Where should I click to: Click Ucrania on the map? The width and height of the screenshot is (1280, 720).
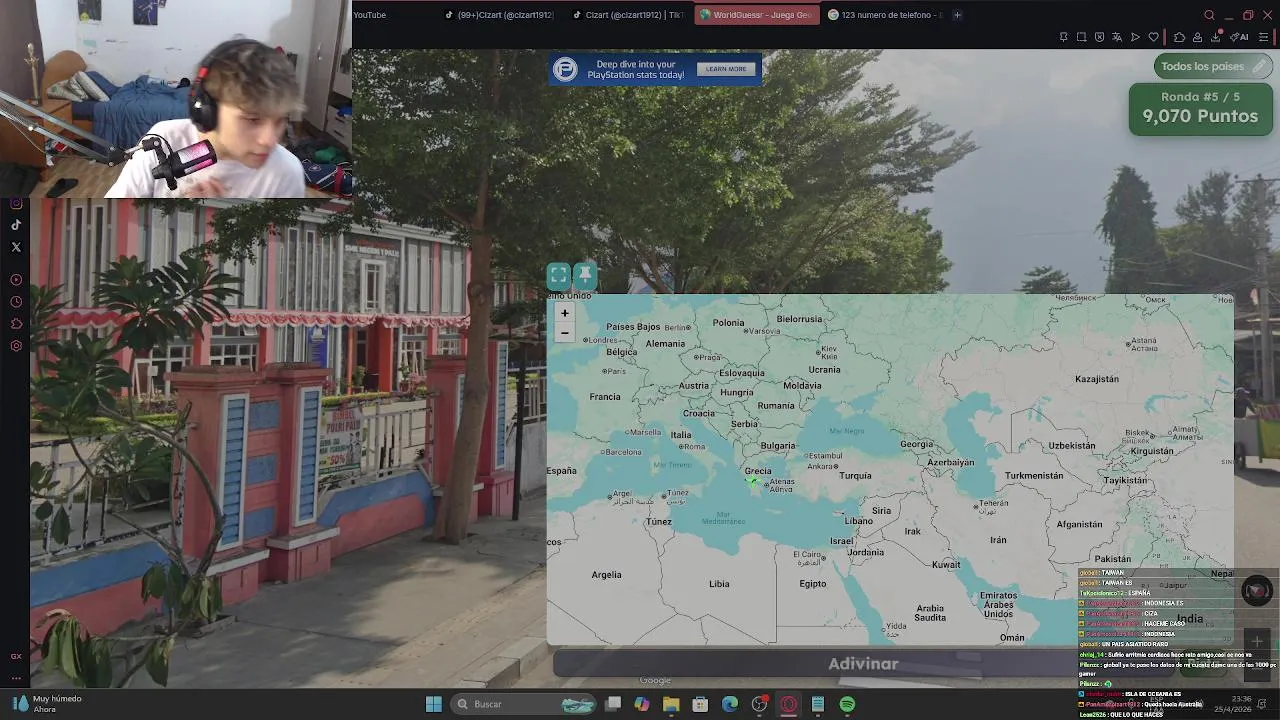click(824, 370)
